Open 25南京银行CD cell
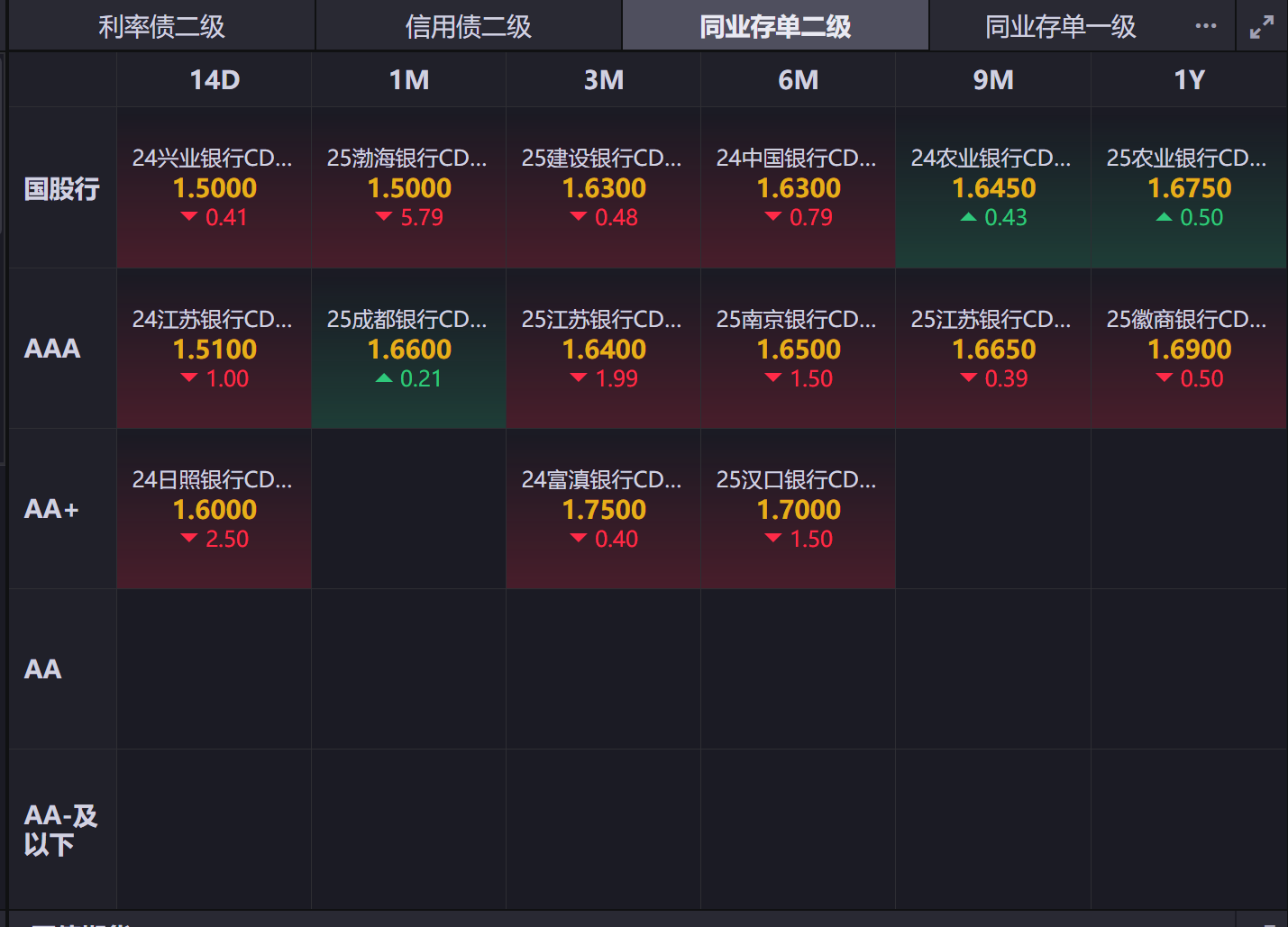The width and height of the screenshot is (1288, 927). pos(799,349)
